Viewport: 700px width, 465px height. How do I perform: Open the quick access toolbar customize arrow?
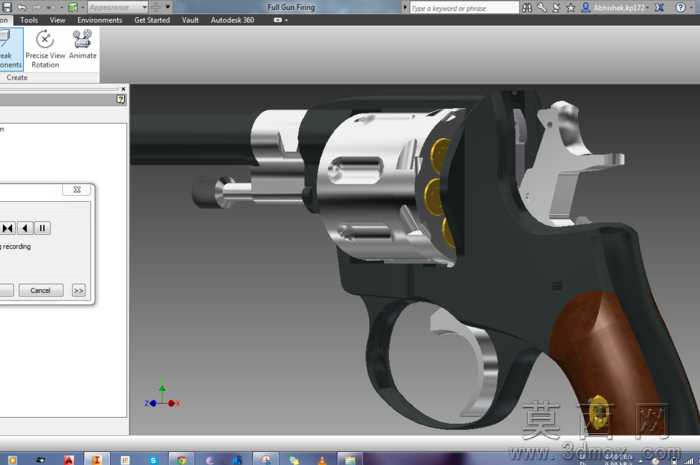pyautogui.click(x=168, y=7)
